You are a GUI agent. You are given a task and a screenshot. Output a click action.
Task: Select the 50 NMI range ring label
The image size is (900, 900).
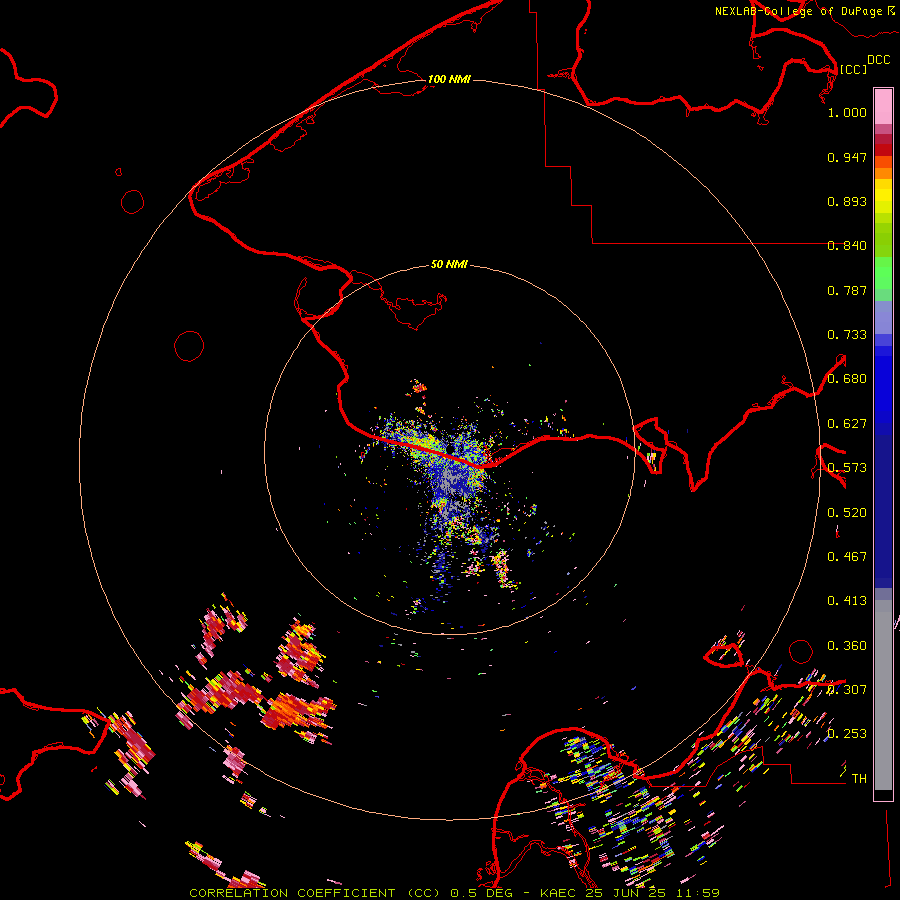pos(449,264)
